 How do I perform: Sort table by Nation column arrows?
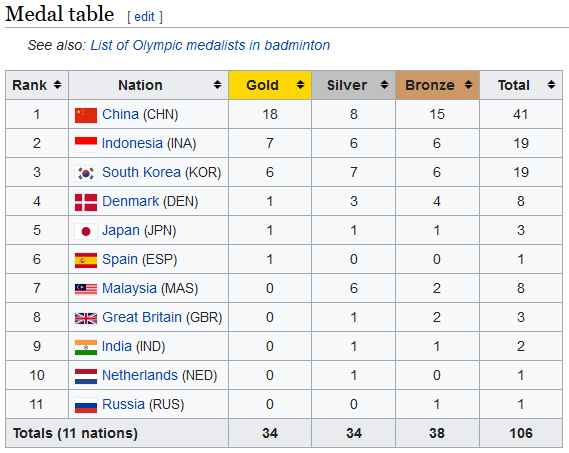coord(217,85)
